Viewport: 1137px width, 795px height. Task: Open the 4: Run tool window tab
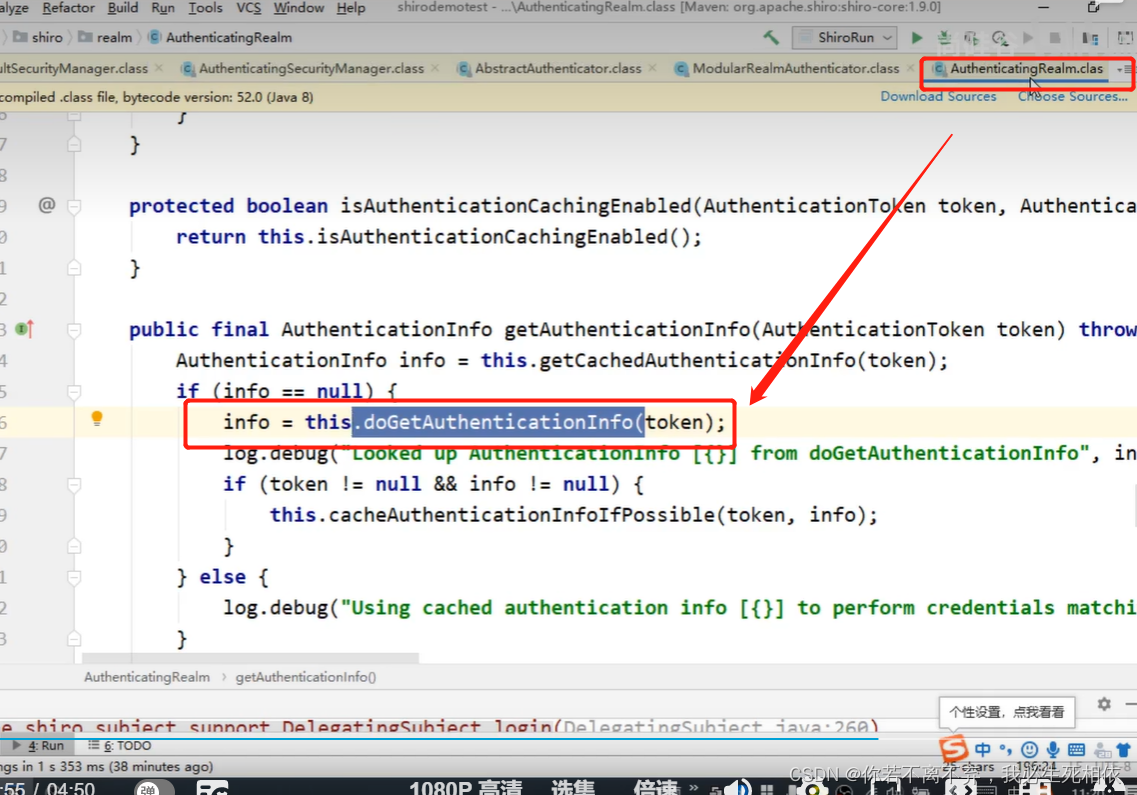point(38,746)
